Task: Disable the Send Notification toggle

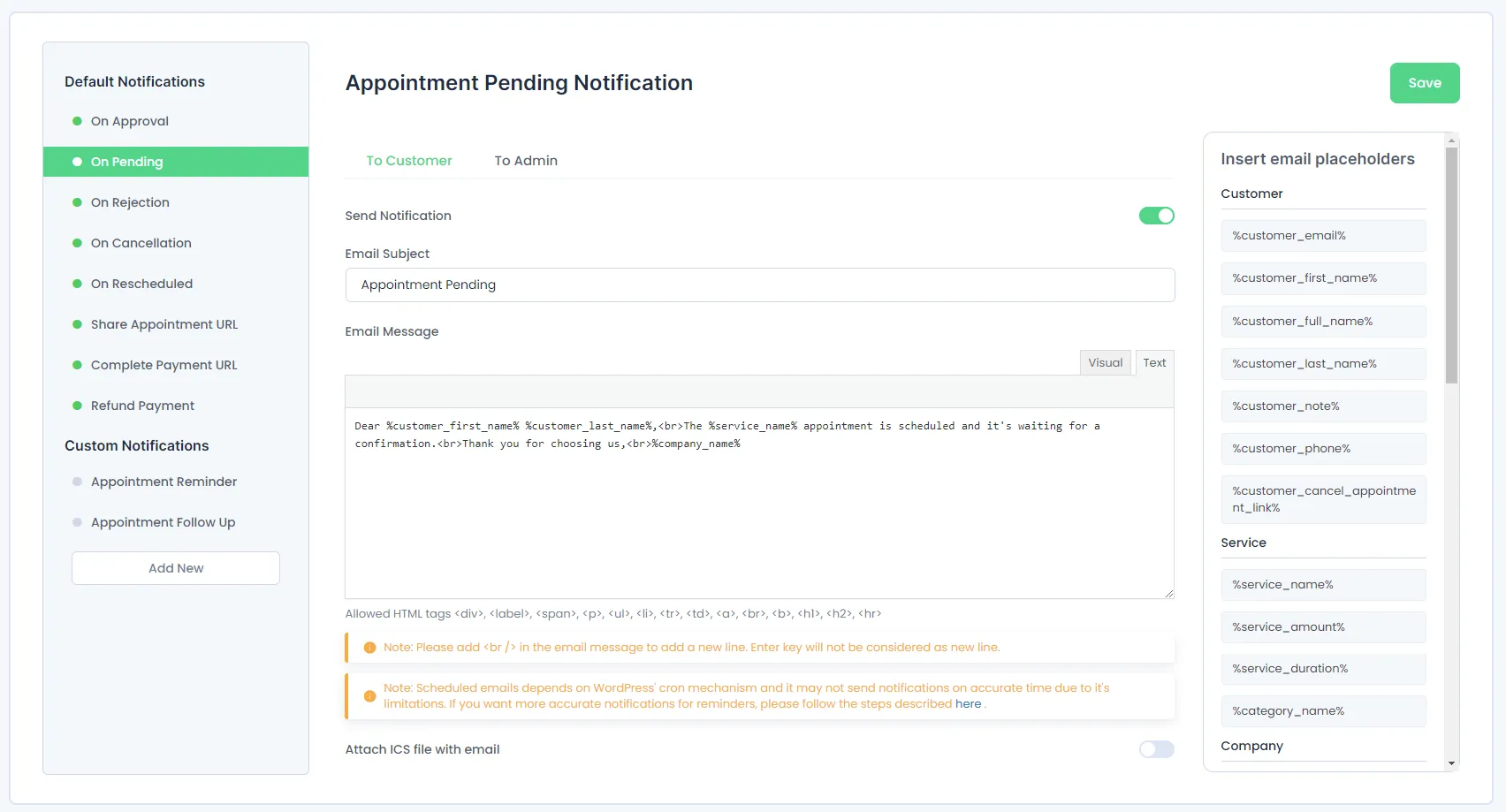Action: point(1156,216)
